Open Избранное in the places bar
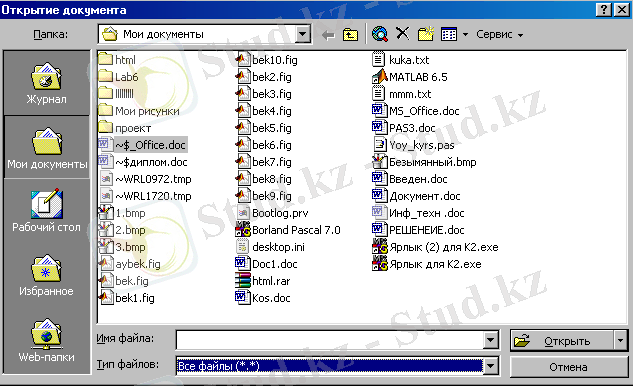Image resolution: width=633 pixels, height=386 pixels. pos(46,275)
